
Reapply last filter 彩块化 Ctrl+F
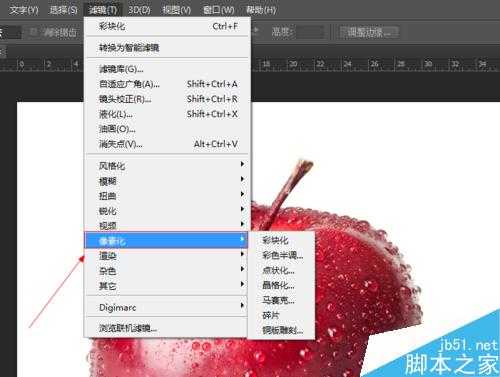167,26
